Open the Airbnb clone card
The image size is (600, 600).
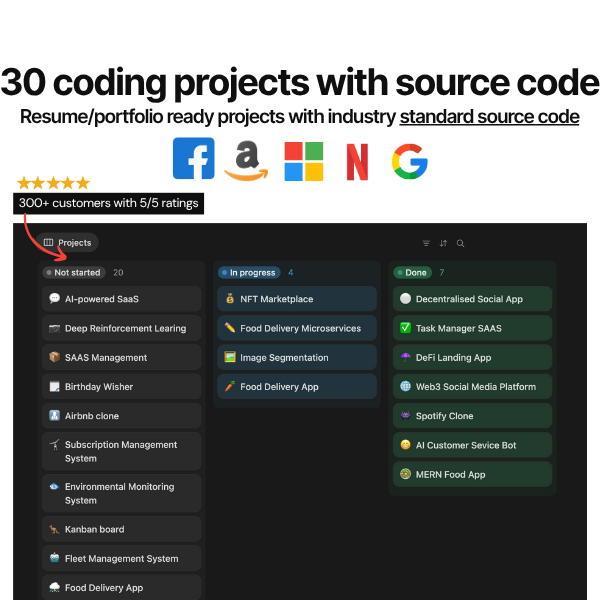[x=122, y=416]
